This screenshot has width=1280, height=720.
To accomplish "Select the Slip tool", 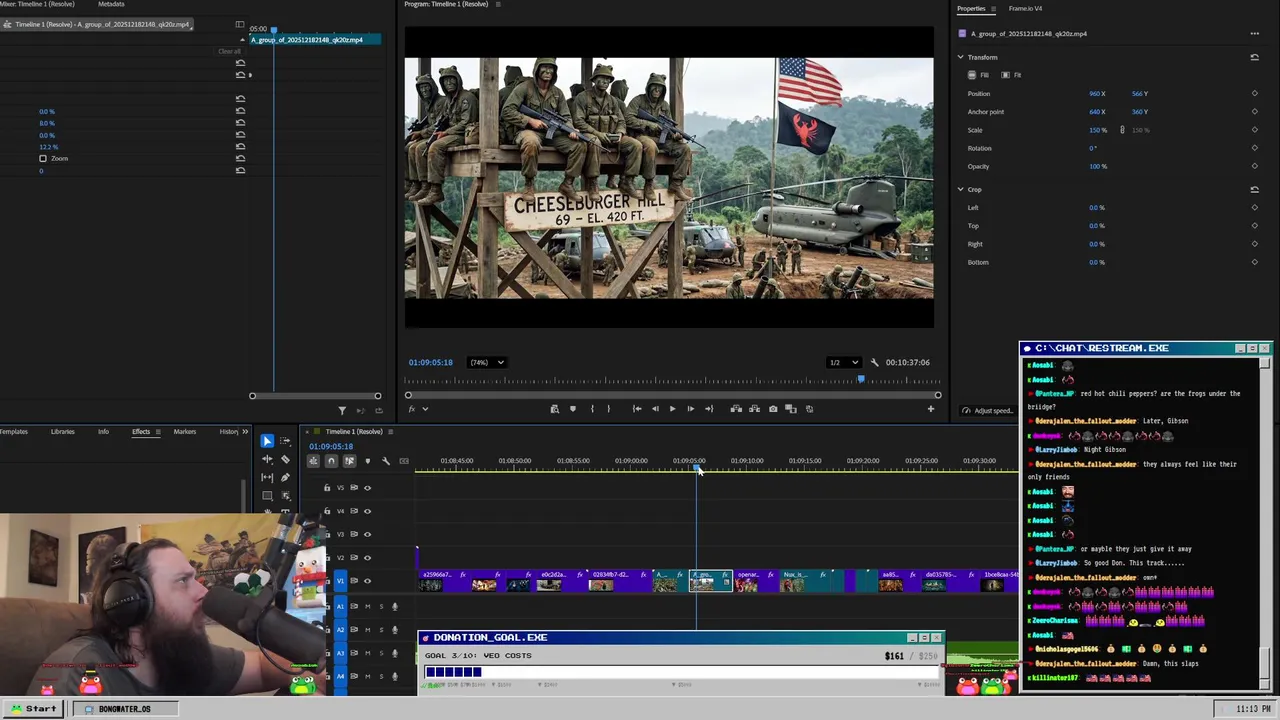I will [267, 478].
